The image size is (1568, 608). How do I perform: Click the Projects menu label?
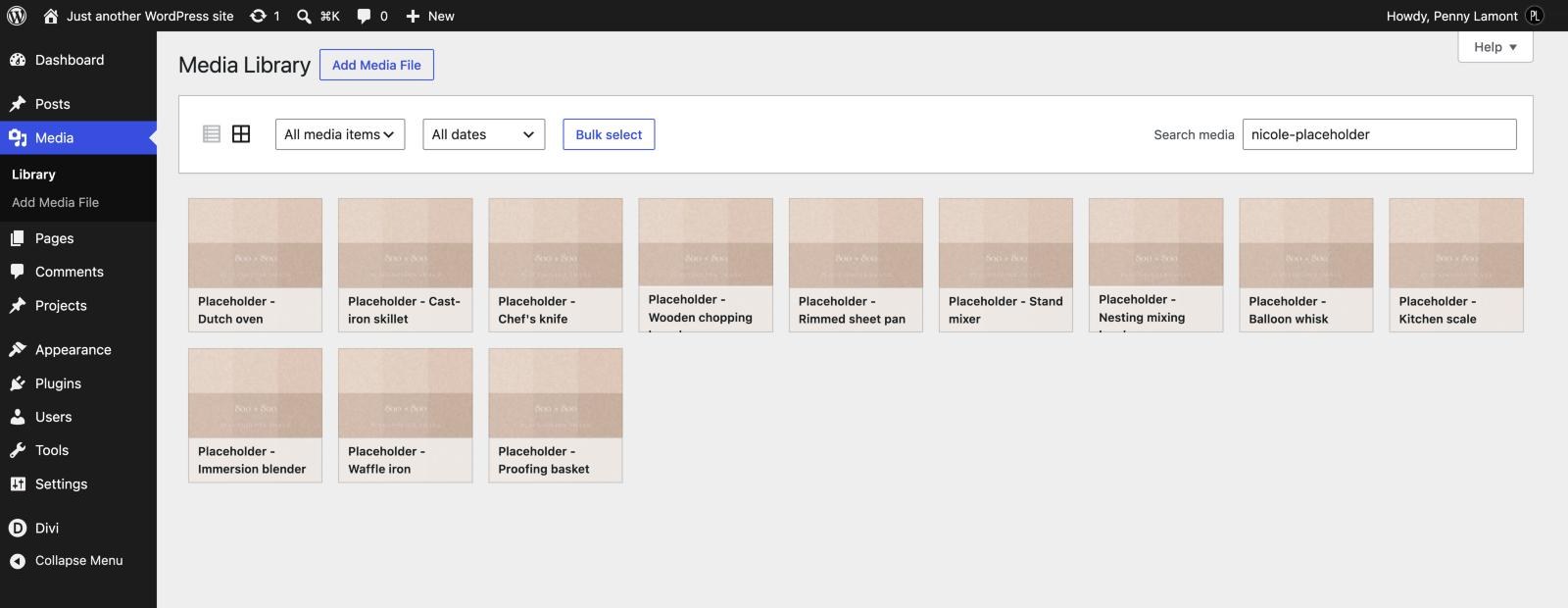point(61,305)
